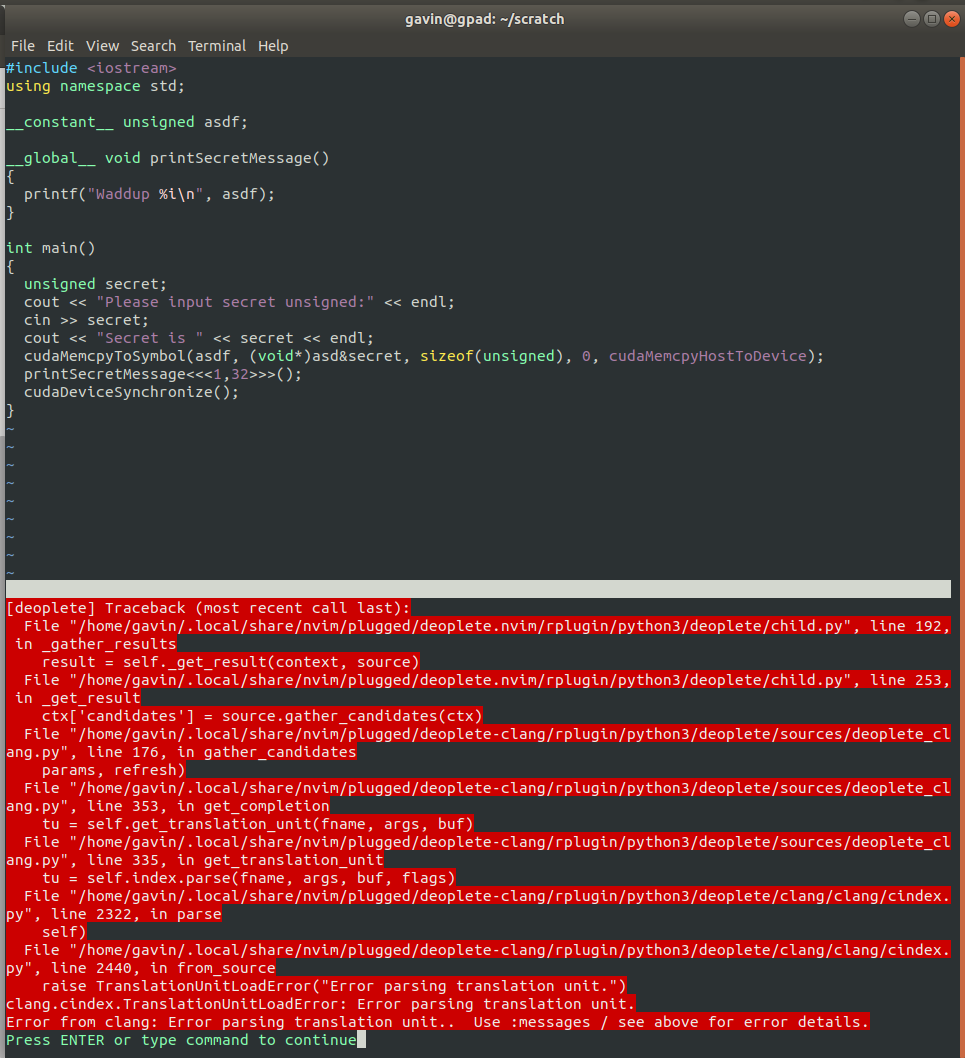965x1058 pixels.
Task: Click the '#include <iostream>' line
Action: click(91, 68)
